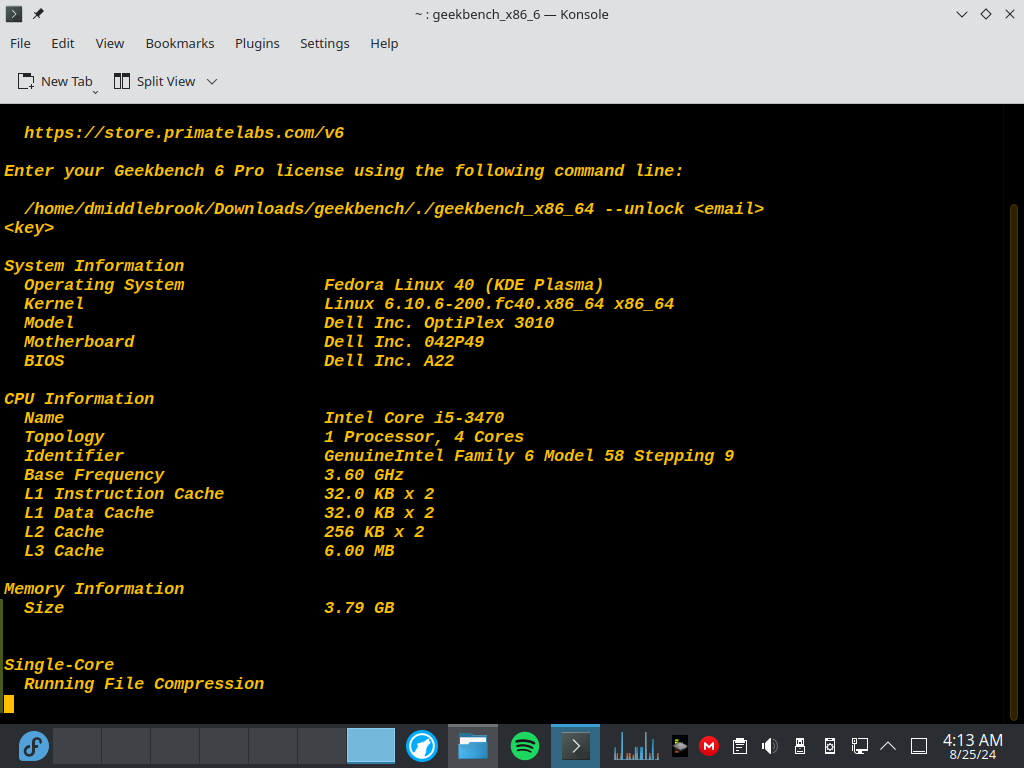Click the 'L1 Instruction Cache' label
This screenshot has width=1024, height=768.
[124, 493]
